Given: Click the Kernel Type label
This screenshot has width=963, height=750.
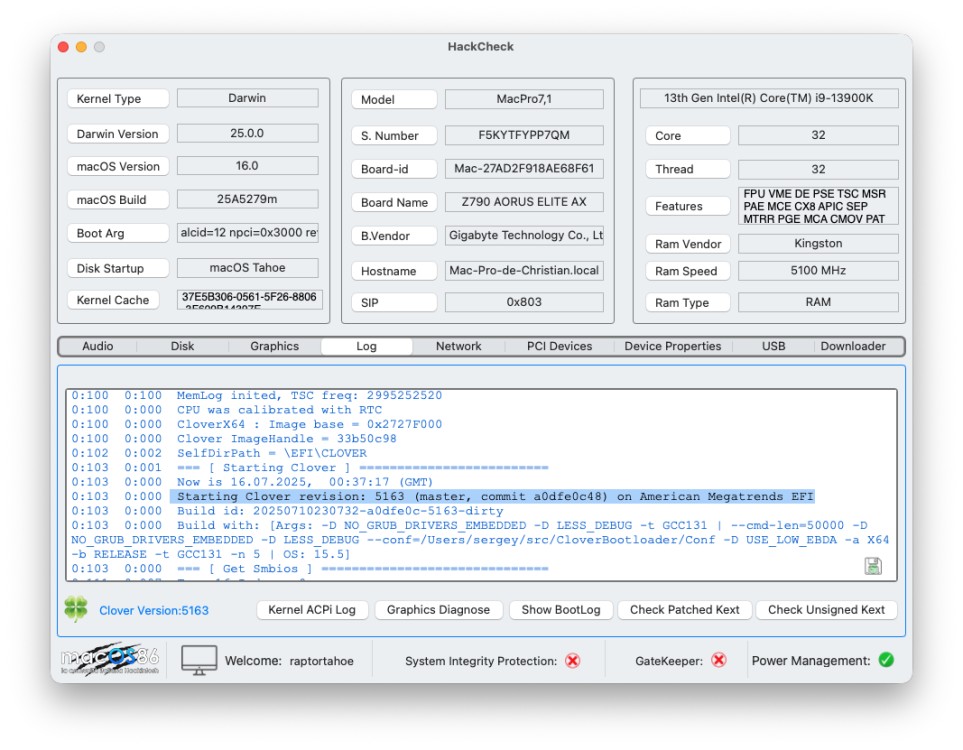Looking at the screenshot, I should [x=118, y=99].
